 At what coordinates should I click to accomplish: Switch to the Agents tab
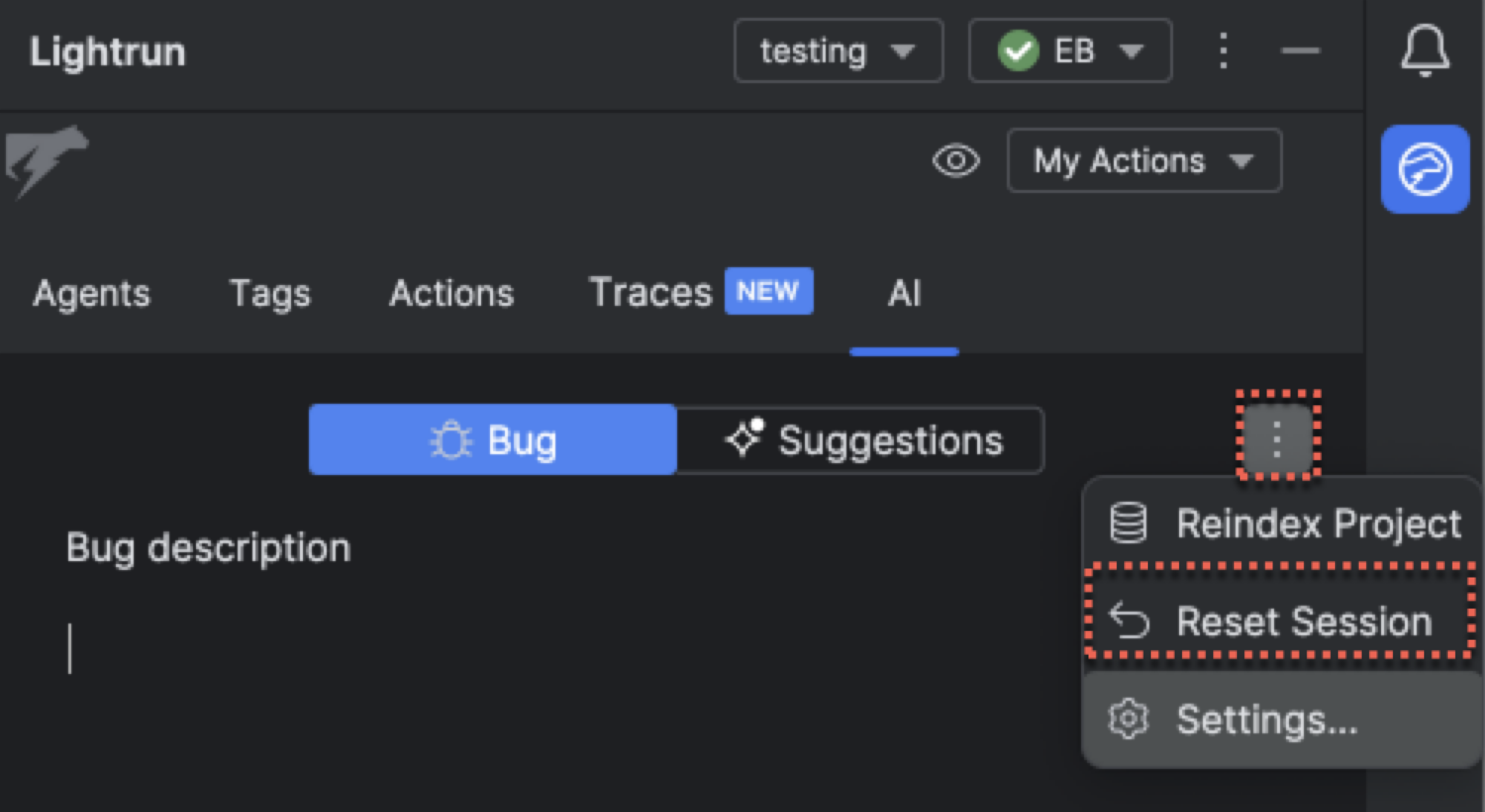pyautogui.click(x=91, y=292)
